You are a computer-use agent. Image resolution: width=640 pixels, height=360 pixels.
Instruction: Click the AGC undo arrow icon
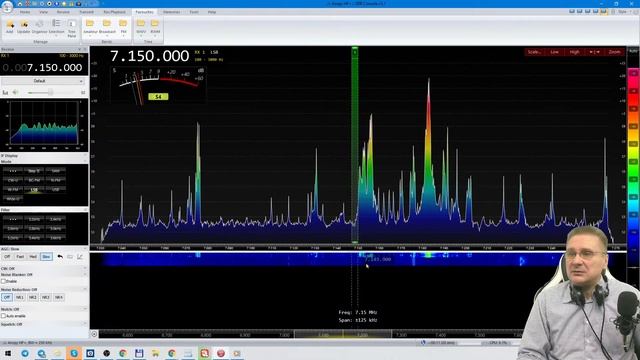tap(60, 257)
